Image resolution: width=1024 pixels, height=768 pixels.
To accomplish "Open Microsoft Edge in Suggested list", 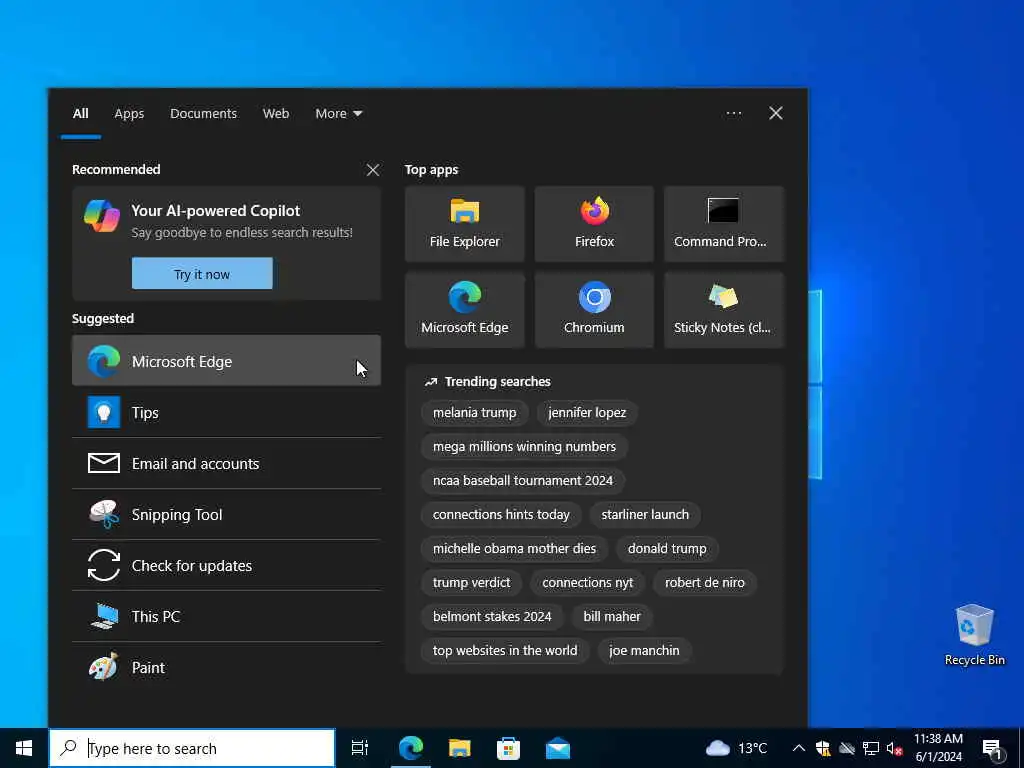I will 226,360.
